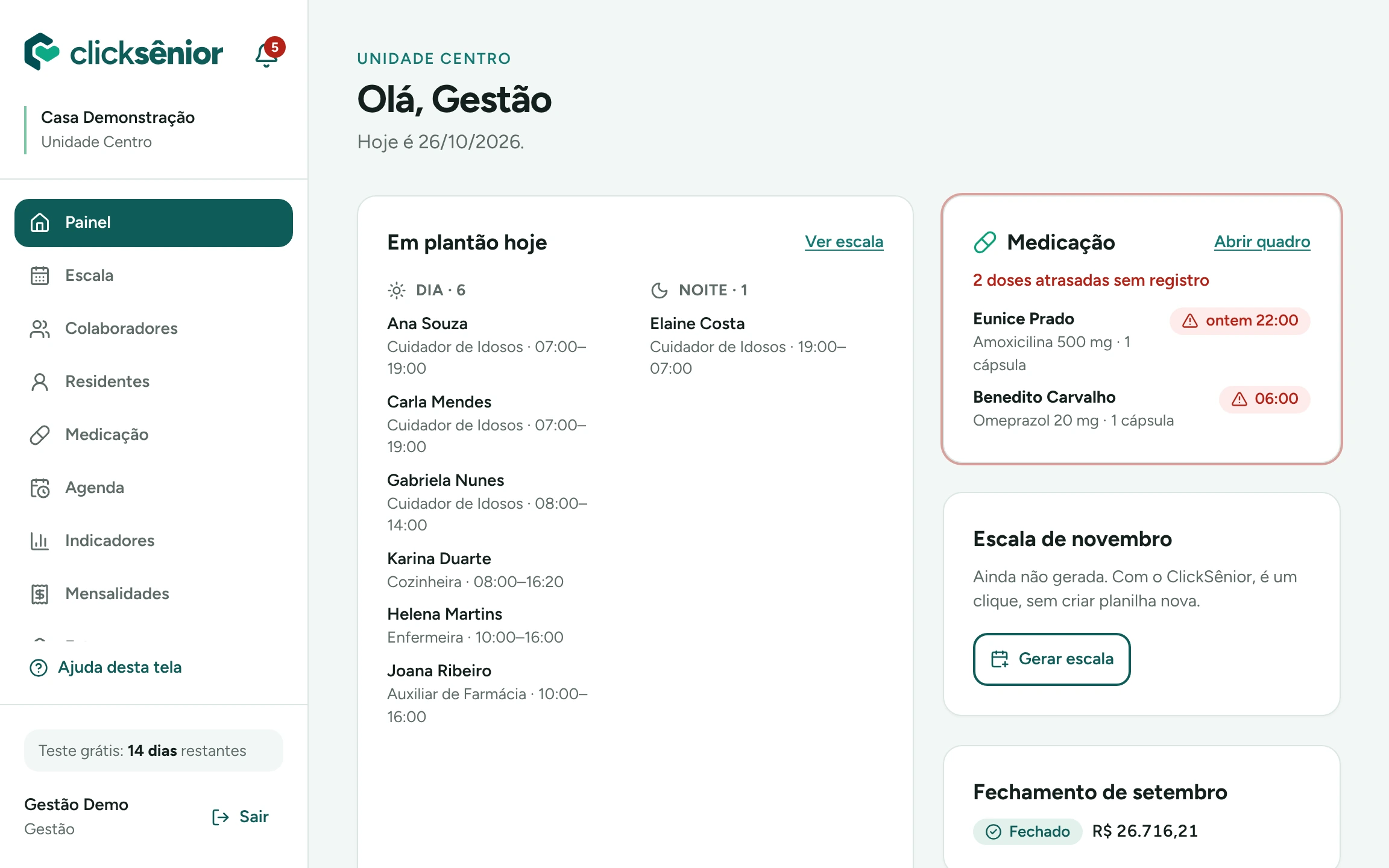The width and height of the screenshot is (1389, 868).
Task: Click the sidebar Medicação pill icon
Action: pyautogui.click(x=40, y=435)
